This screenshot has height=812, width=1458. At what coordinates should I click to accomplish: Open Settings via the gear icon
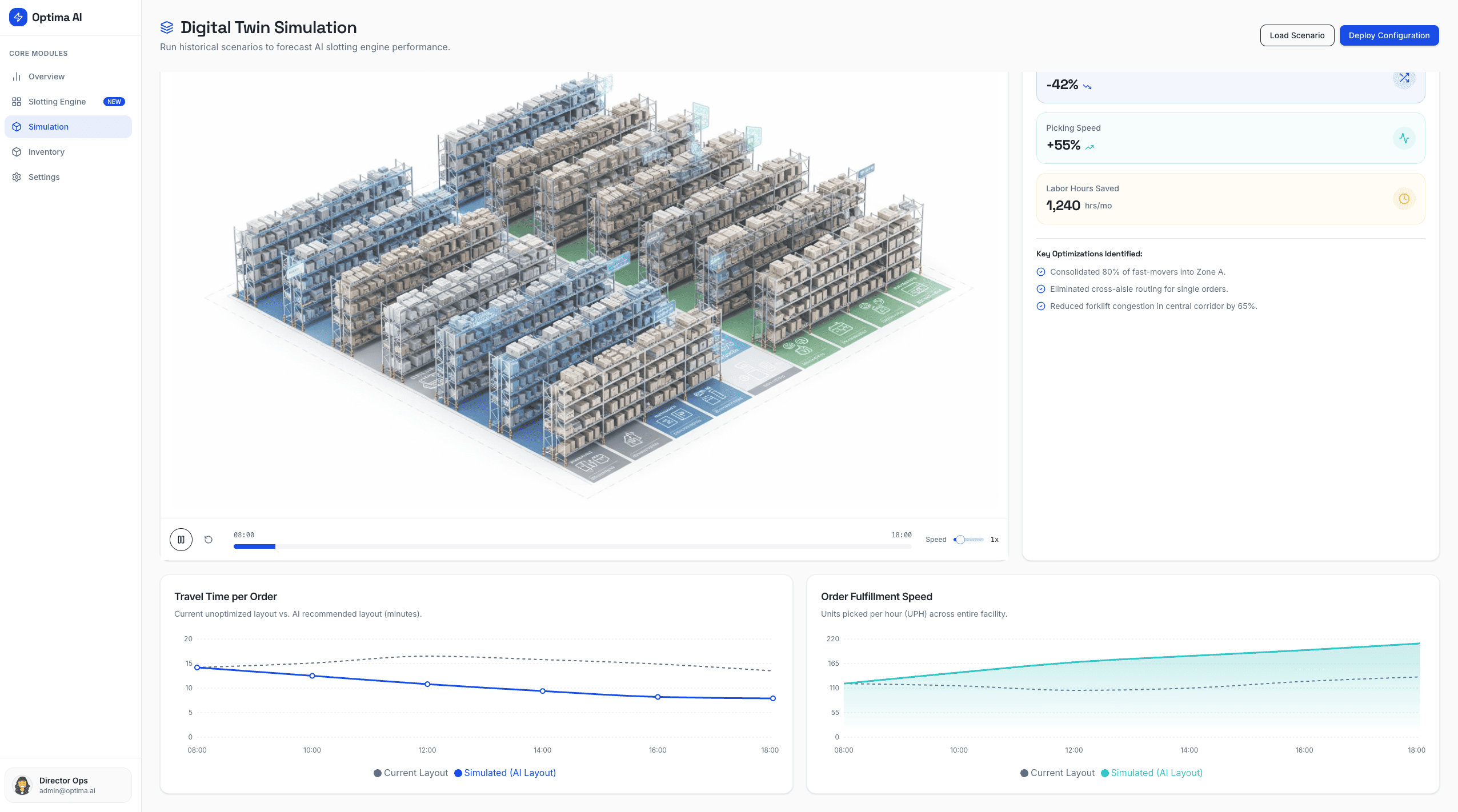pos(17,177)
